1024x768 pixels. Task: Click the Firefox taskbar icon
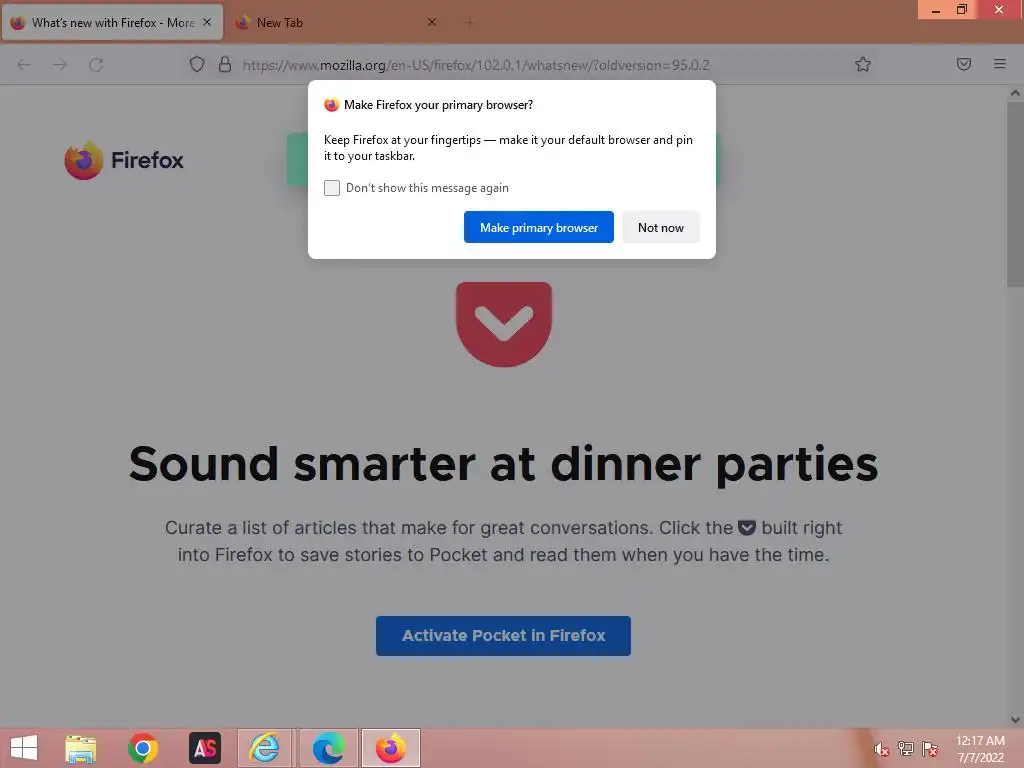tap(391, 748)
